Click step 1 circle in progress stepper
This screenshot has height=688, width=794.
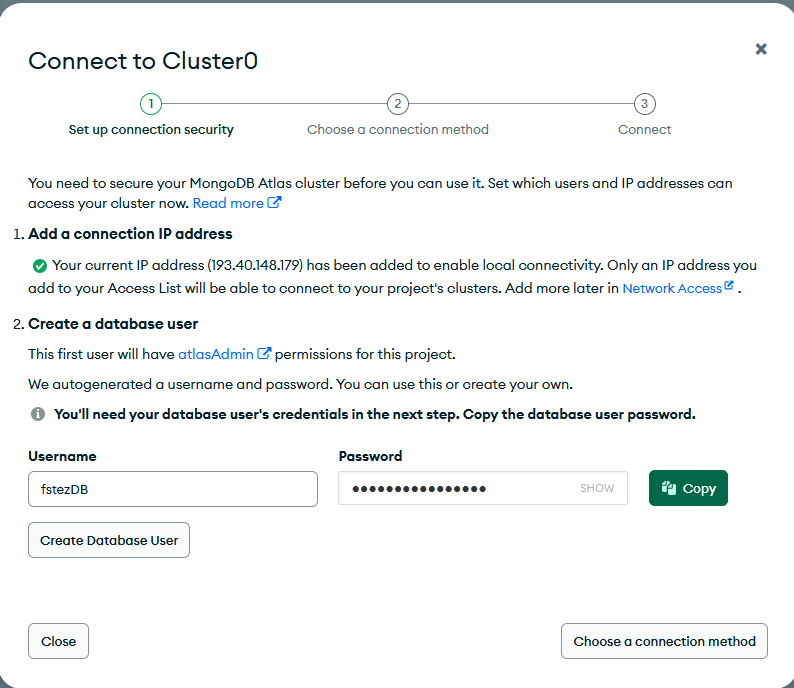click(151, 104)
